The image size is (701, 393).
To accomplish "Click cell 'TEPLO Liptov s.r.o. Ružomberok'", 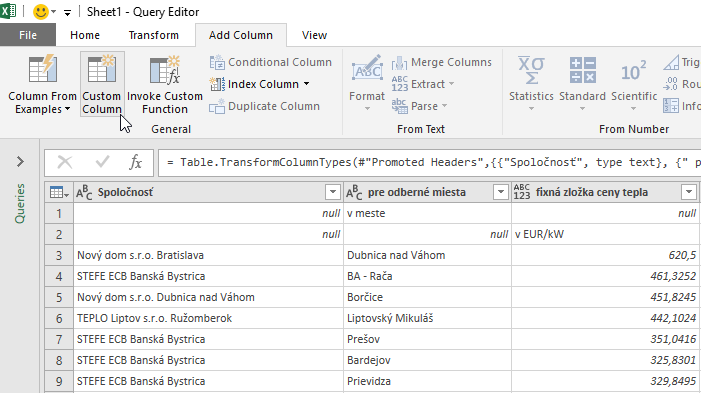I will point(208,318).
